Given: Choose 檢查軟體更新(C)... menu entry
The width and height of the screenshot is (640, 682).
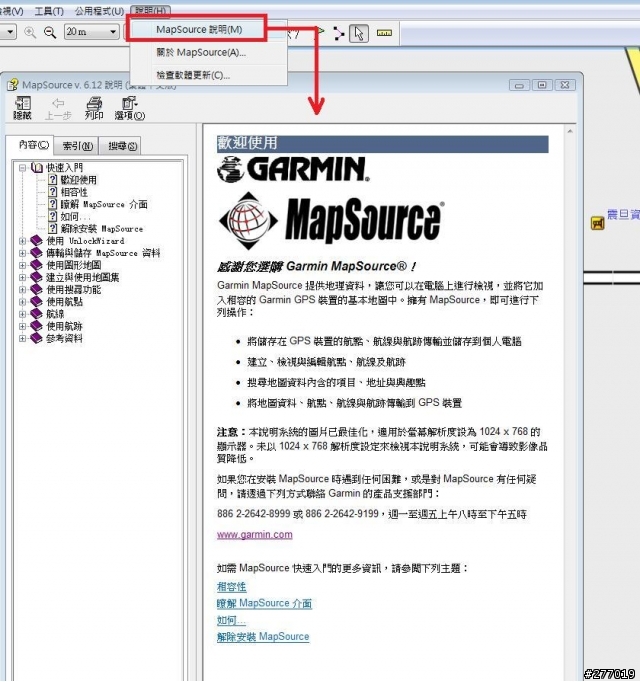Looking at the screenshot, I should click(193, 75).
